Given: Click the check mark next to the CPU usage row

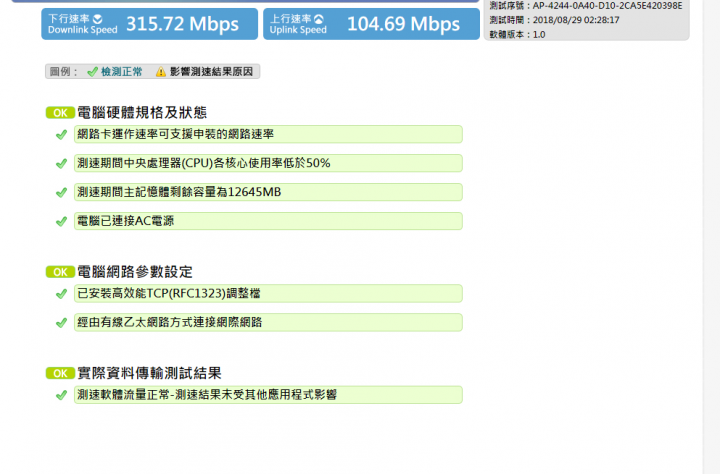Looking at the screenshot, I should point(62,164).
